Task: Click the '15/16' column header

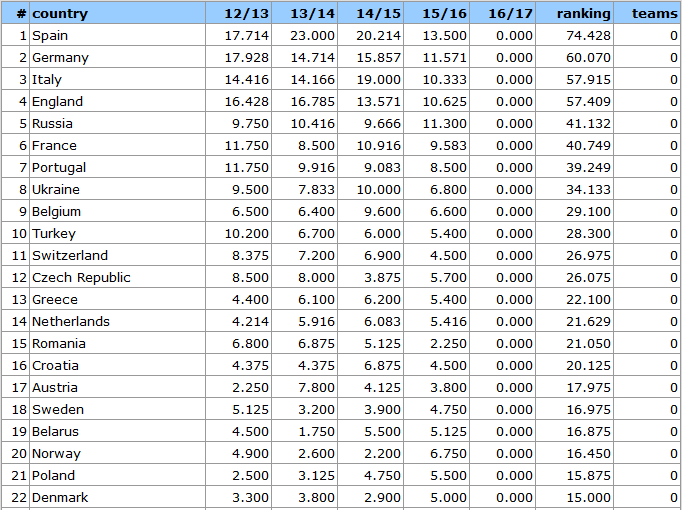Action: (437, 13)
